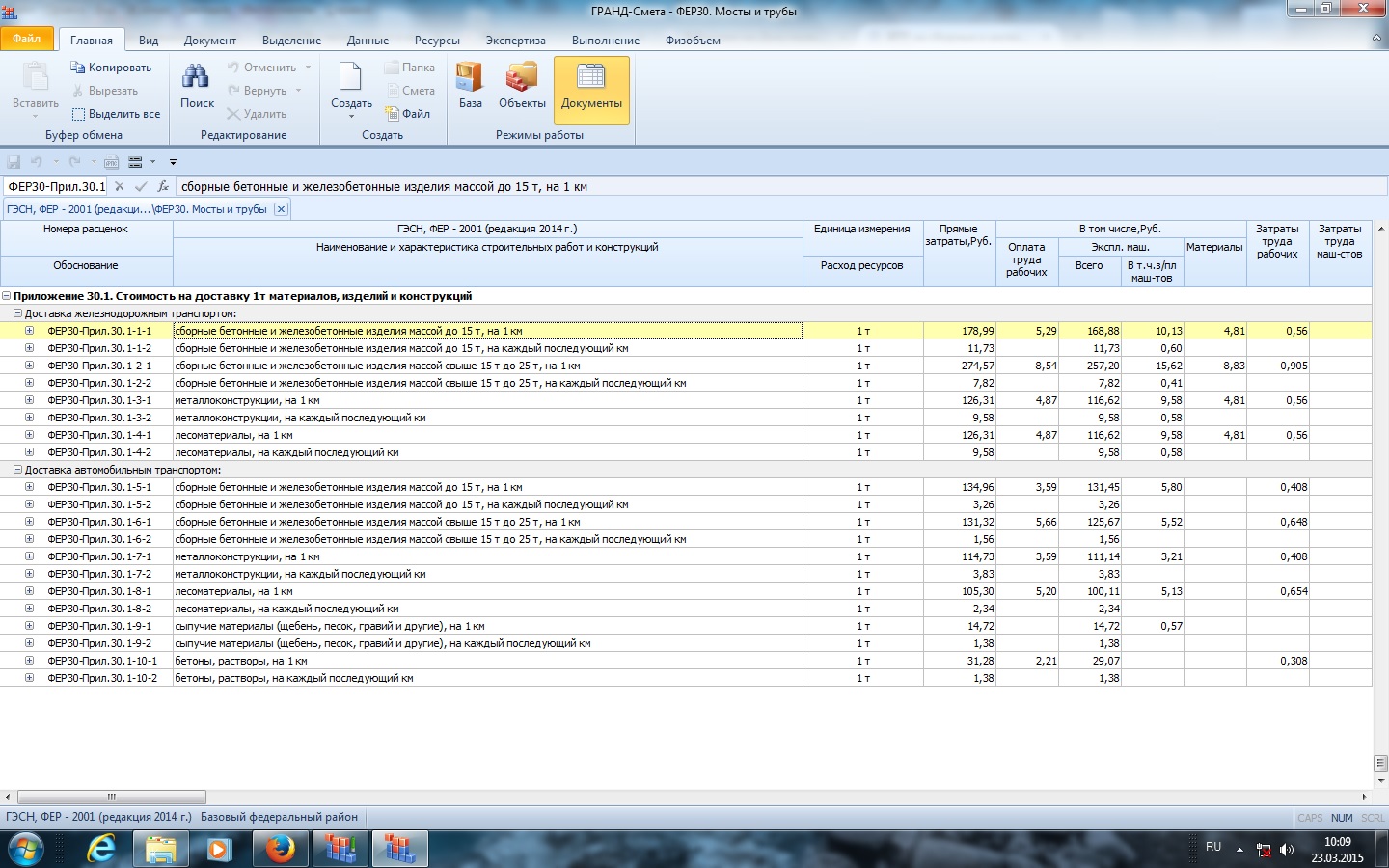Expand row ФЕР30-Прил.30.1-1-2
Image resolution: width=1389 pixels, height=868 pixels.
pos(29,348)
